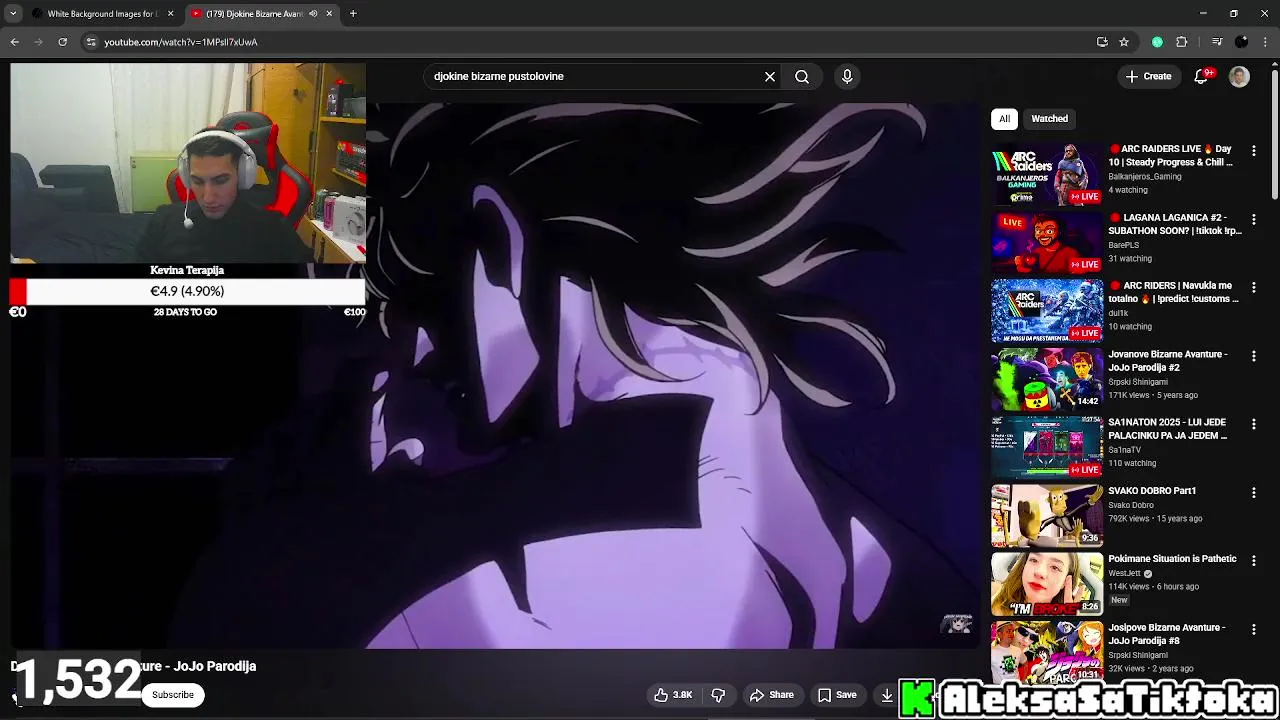Open options for Jovanove Bizarne Avanture video
Screen dimensions: 1280x720
pos(1254,356)
